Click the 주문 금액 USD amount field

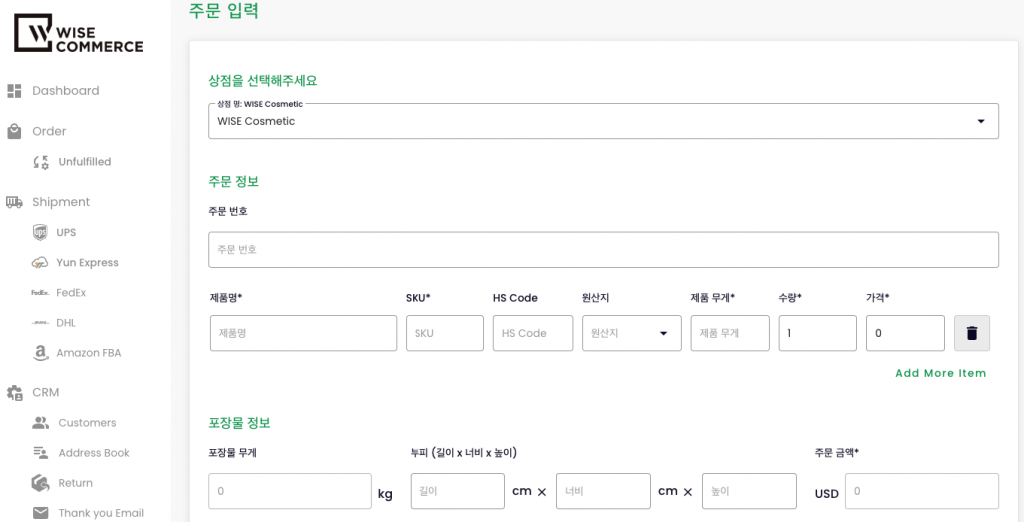pos(921,492)
